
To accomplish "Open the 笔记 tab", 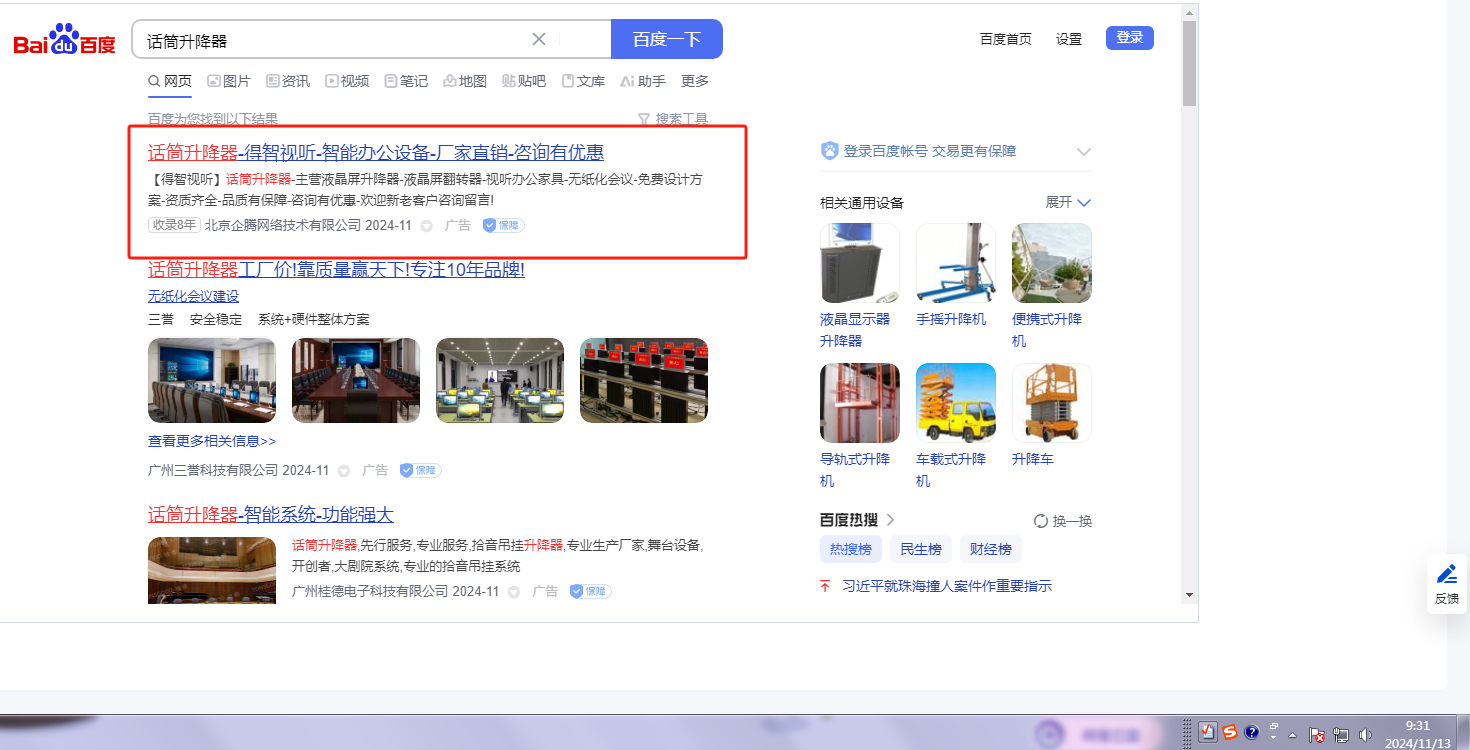I will (406, 81).
